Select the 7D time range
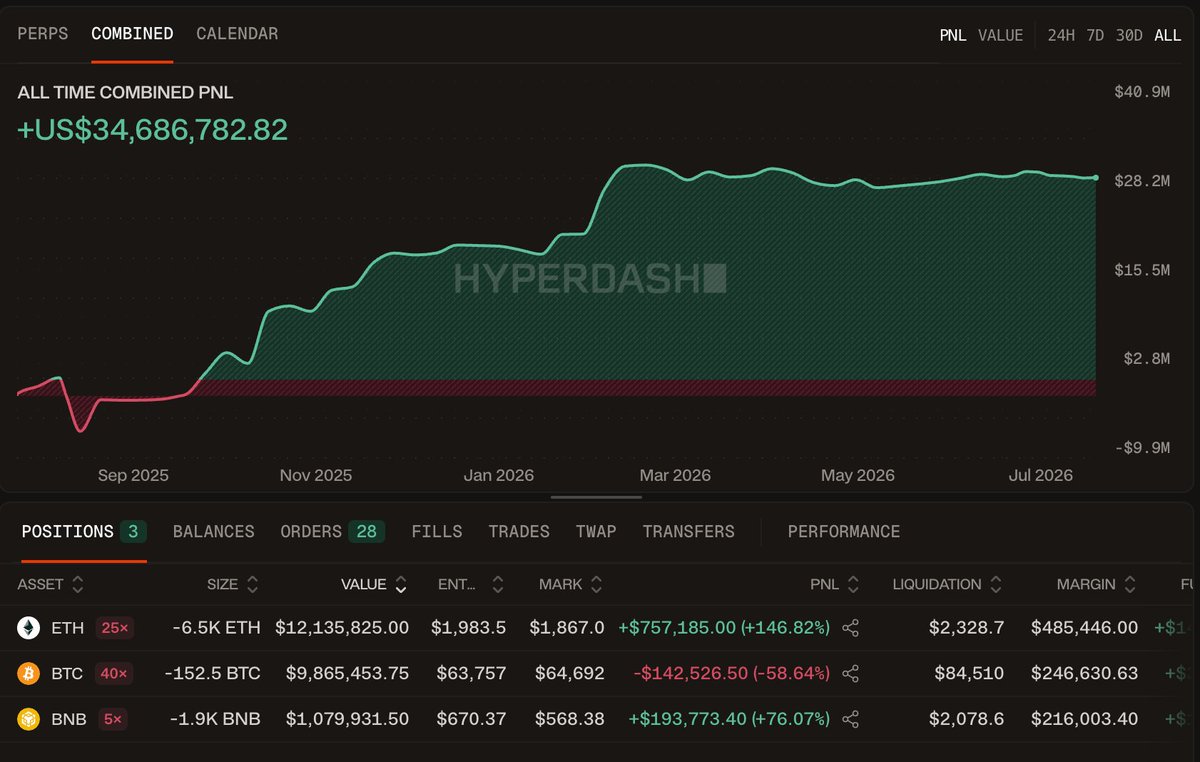The height and width of the screenshot is (762, 1200). point(1095,35)
